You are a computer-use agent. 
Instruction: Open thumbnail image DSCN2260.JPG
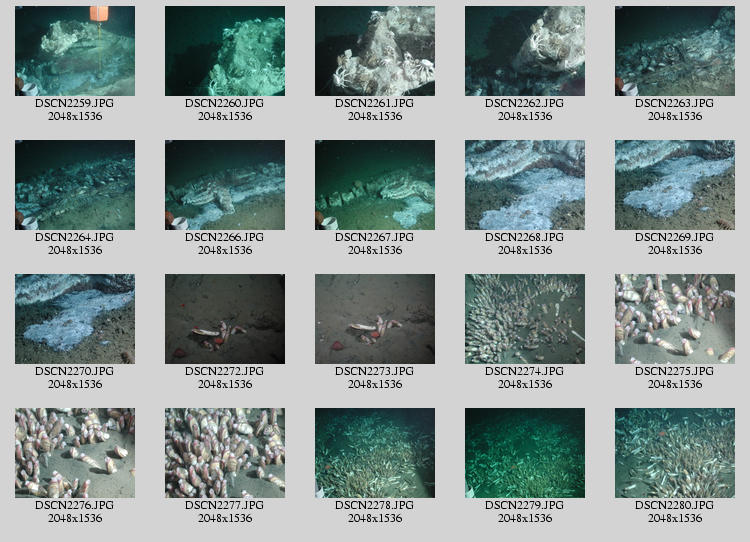[x=225, y=51]
